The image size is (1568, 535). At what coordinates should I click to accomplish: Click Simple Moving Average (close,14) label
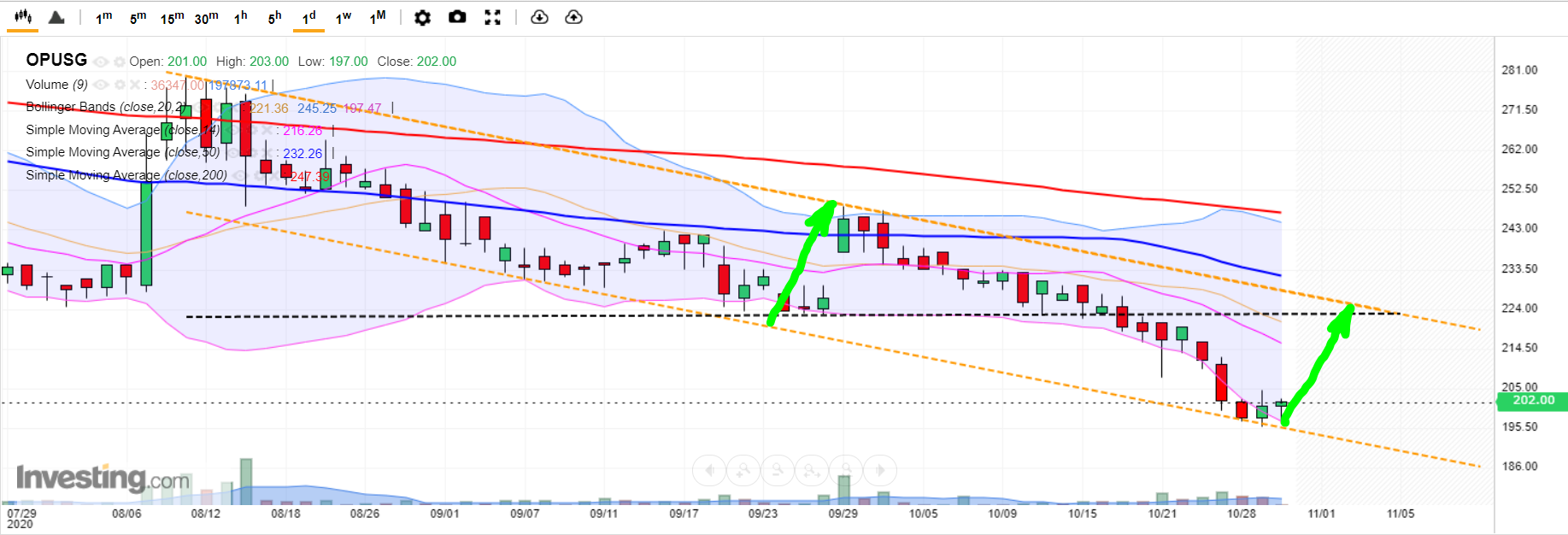(122, 130)
